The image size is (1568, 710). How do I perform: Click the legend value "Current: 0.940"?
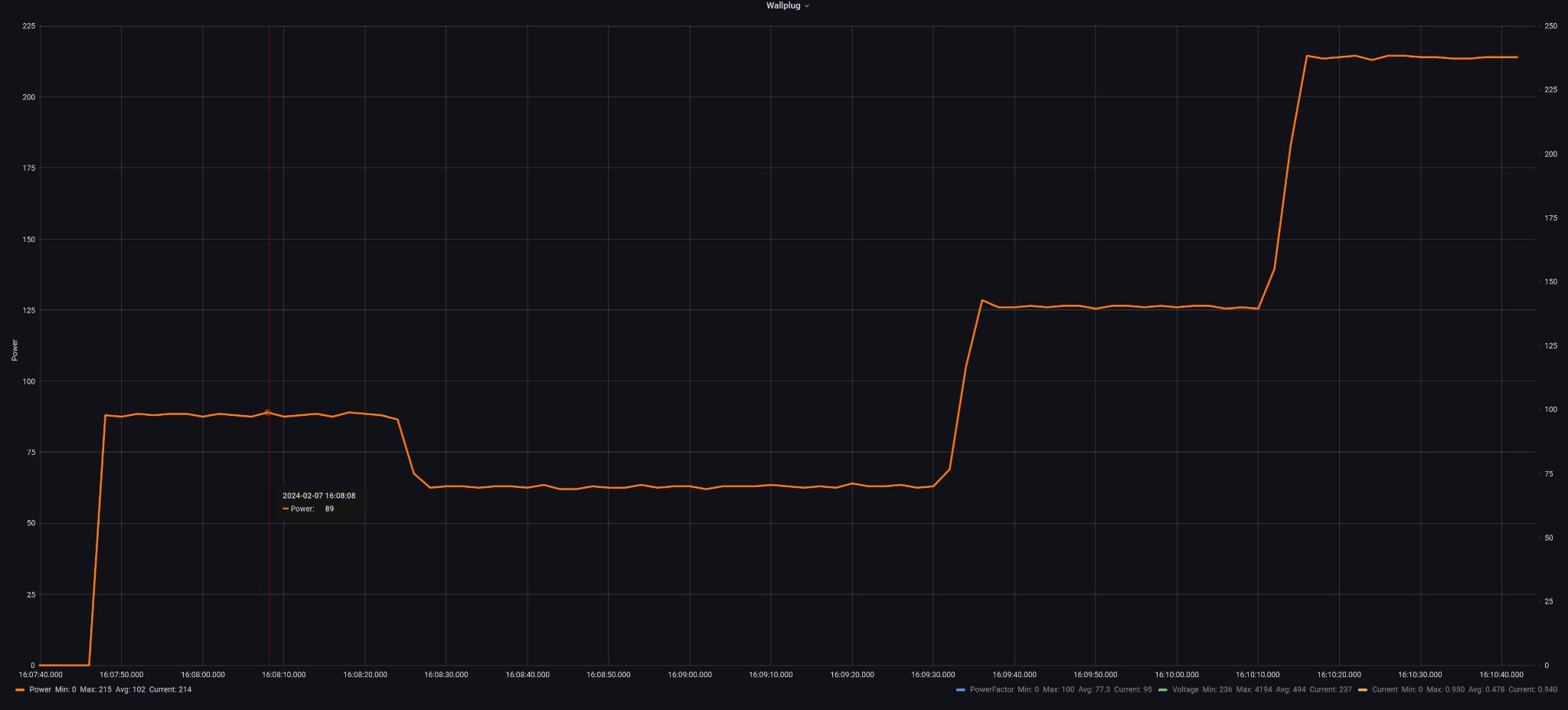(1533, 689)
